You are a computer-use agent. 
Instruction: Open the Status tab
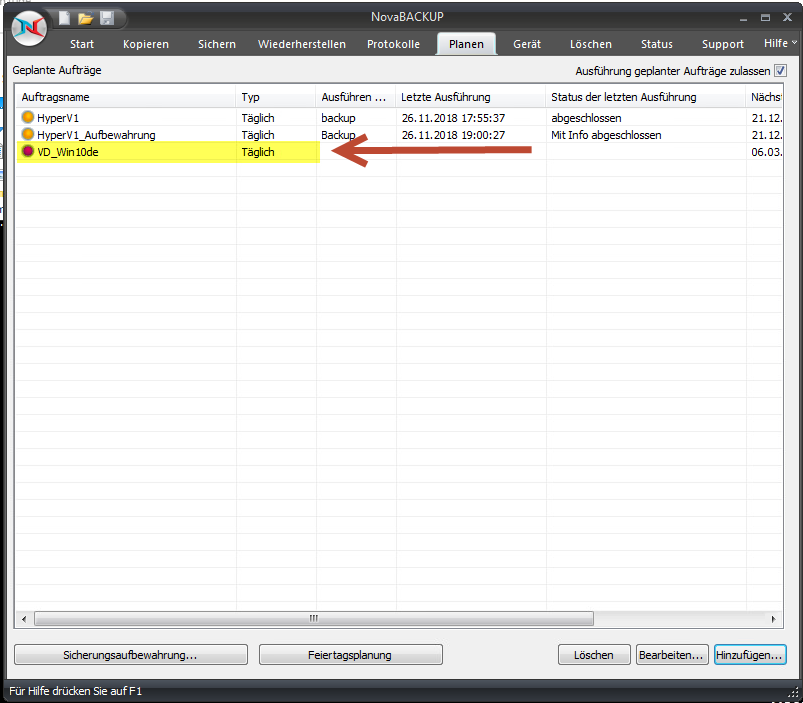pos(657,44)
